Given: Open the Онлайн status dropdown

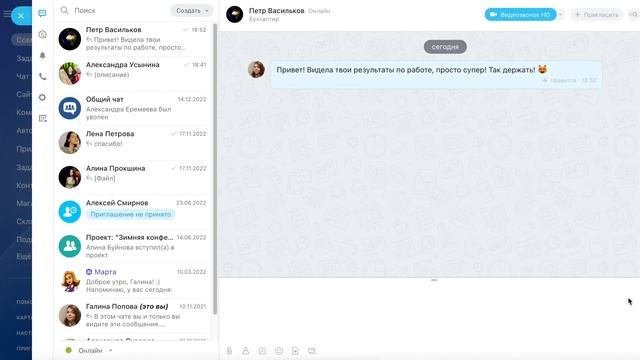Looking at the screenshot, I should (95, 351).
